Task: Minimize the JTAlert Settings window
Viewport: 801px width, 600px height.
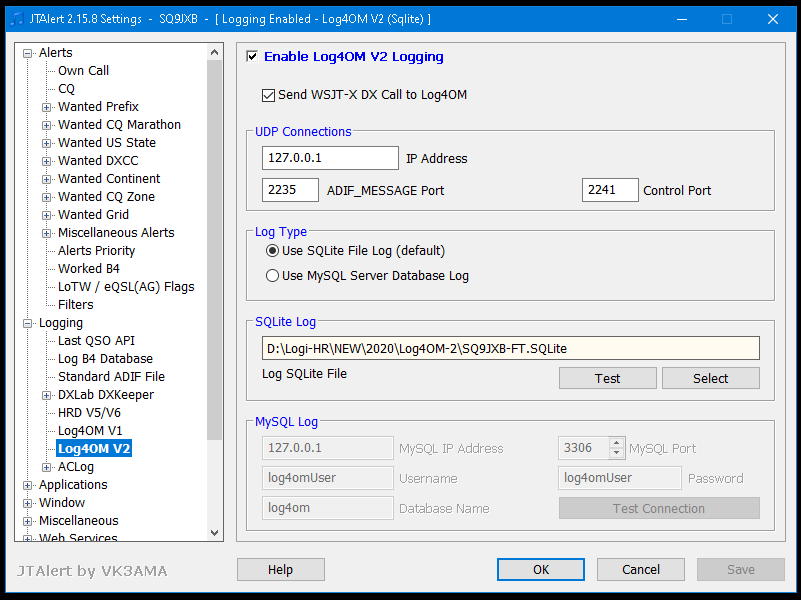Action: 681,19
